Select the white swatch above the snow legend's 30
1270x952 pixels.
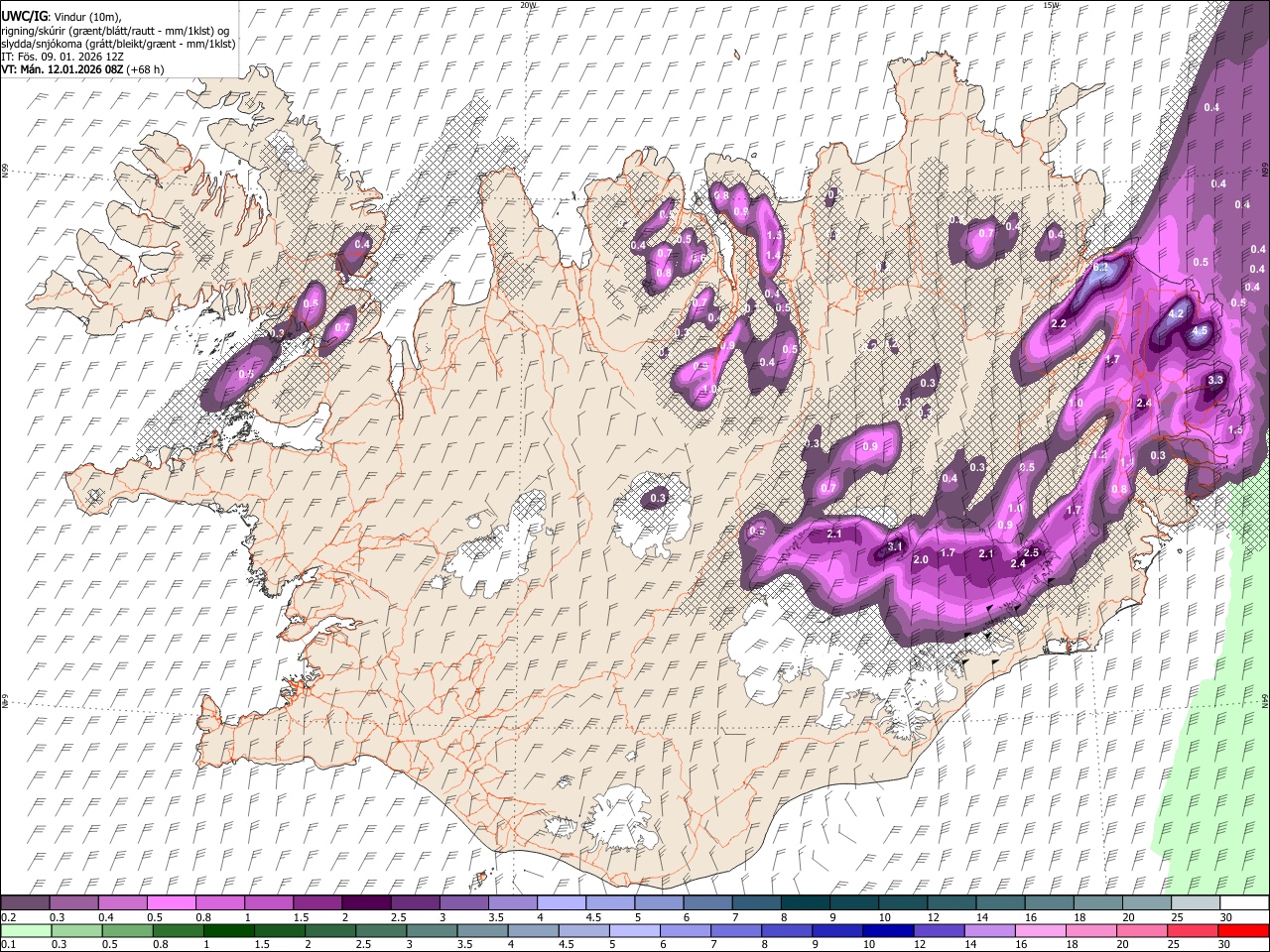tap(1244, 903)
